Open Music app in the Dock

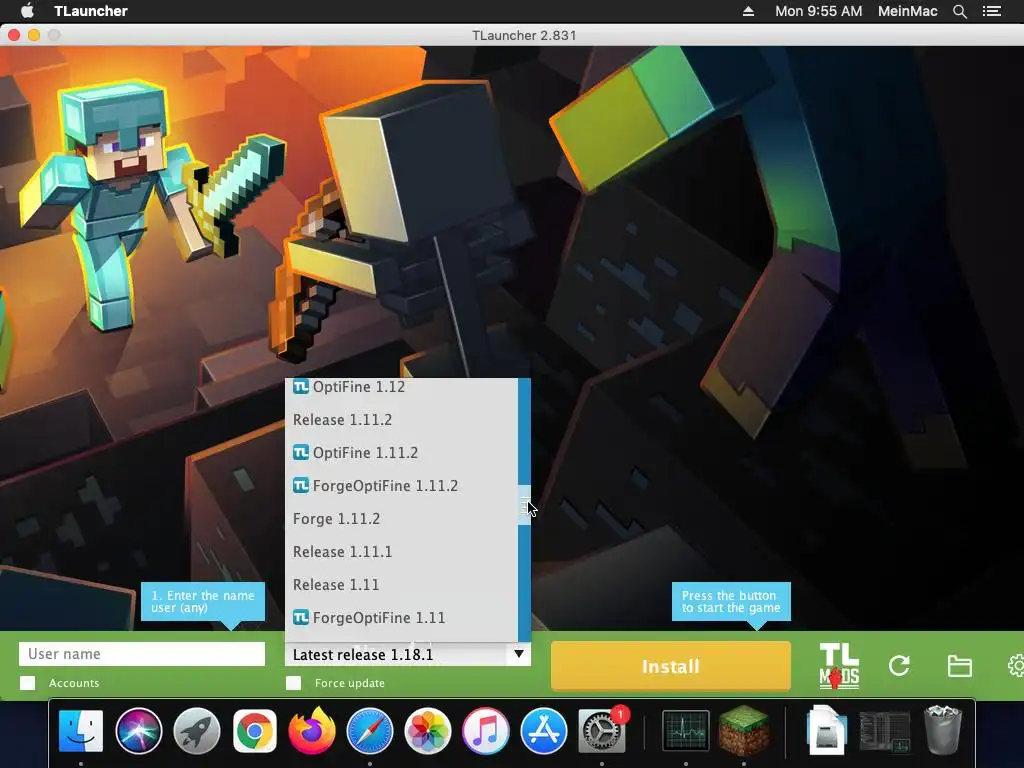[485, 731]
